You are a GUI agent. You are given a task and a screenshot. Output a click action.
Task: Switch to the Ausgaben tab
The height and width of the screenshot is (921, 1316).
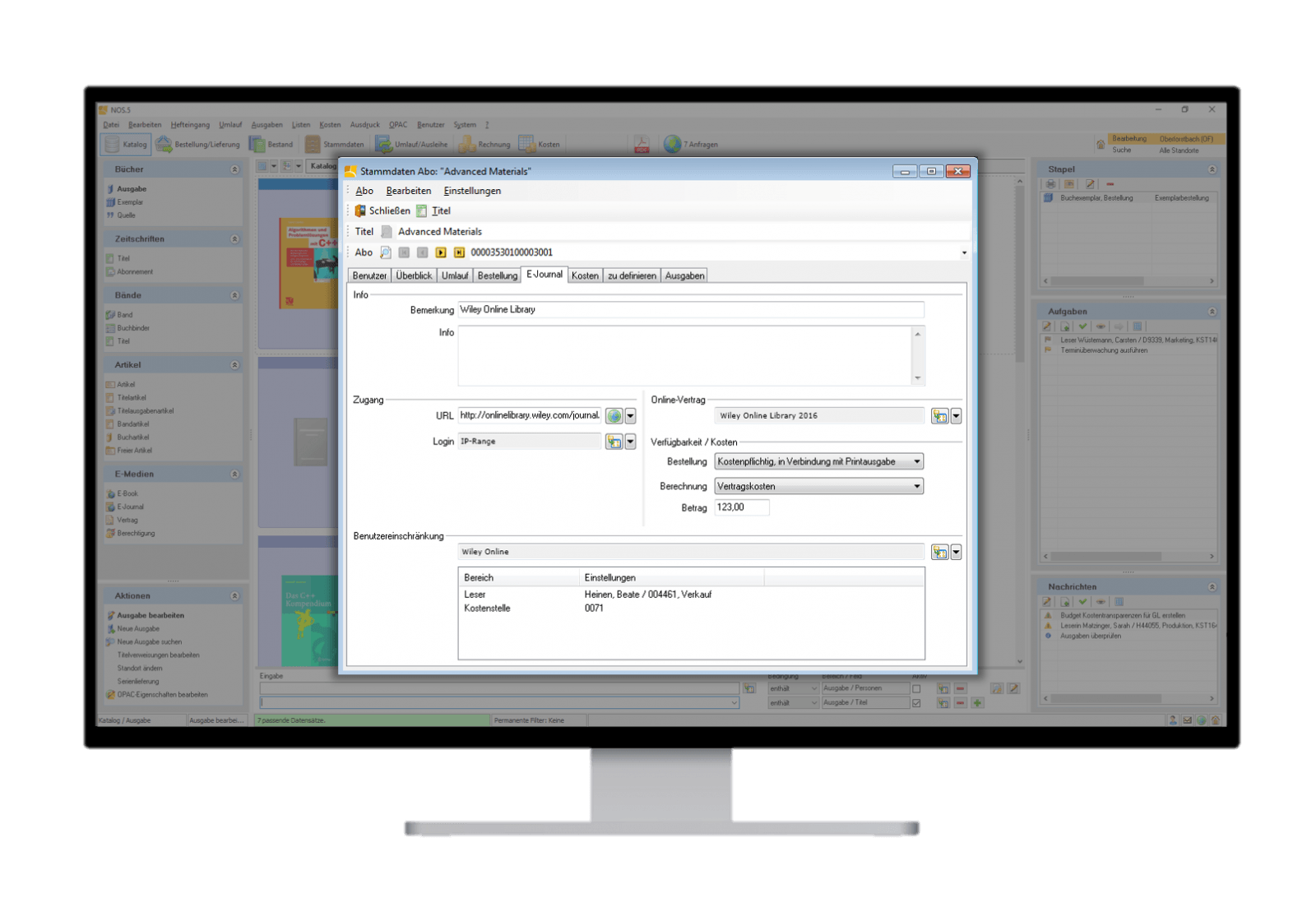coord(684,276)
